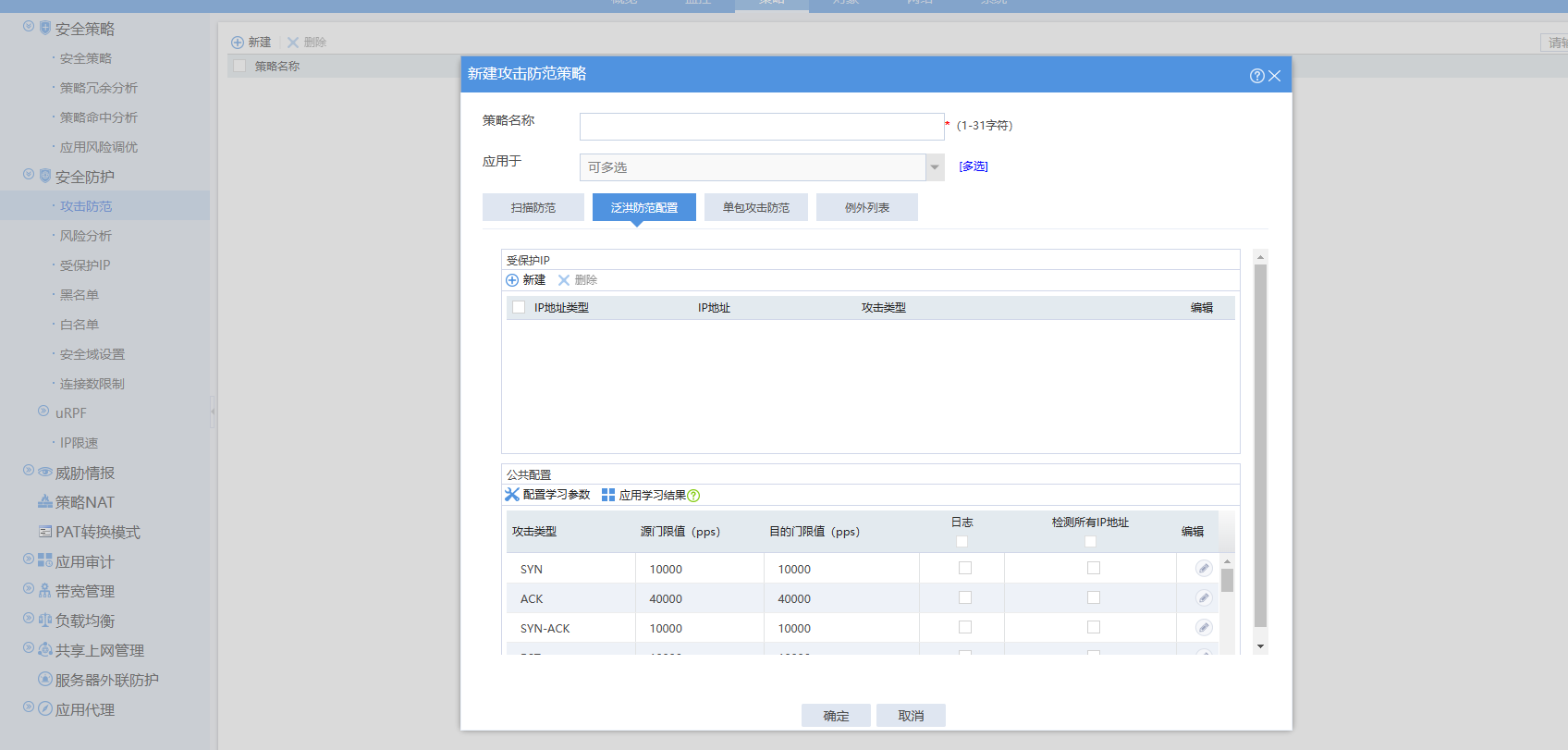Click the sidebar collapse handle
This screenshot has height=750, width=1568.
[x=213, y=412]
